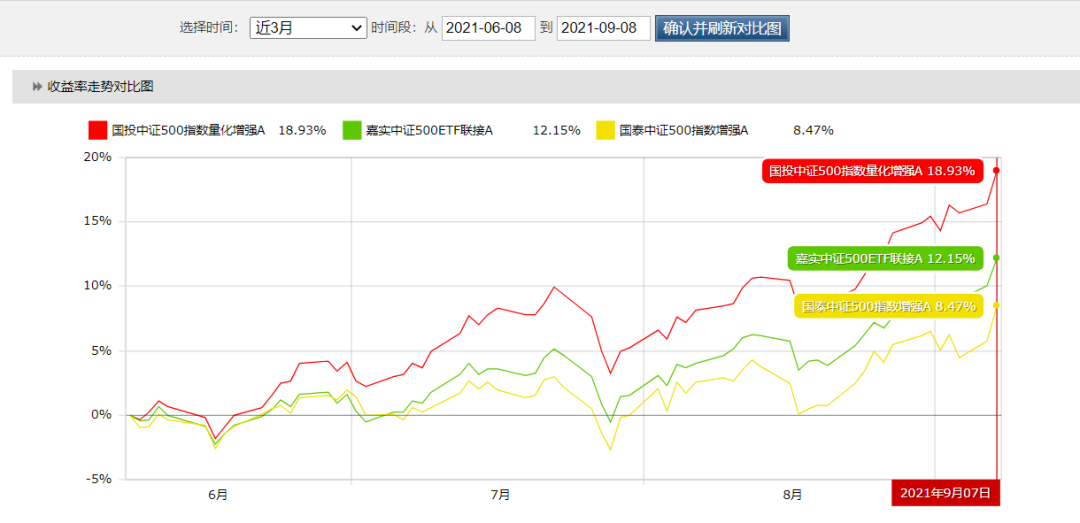Click the start date field 2021-06-08
This screenshot has height=523, width=1080.
coord(488,28)
